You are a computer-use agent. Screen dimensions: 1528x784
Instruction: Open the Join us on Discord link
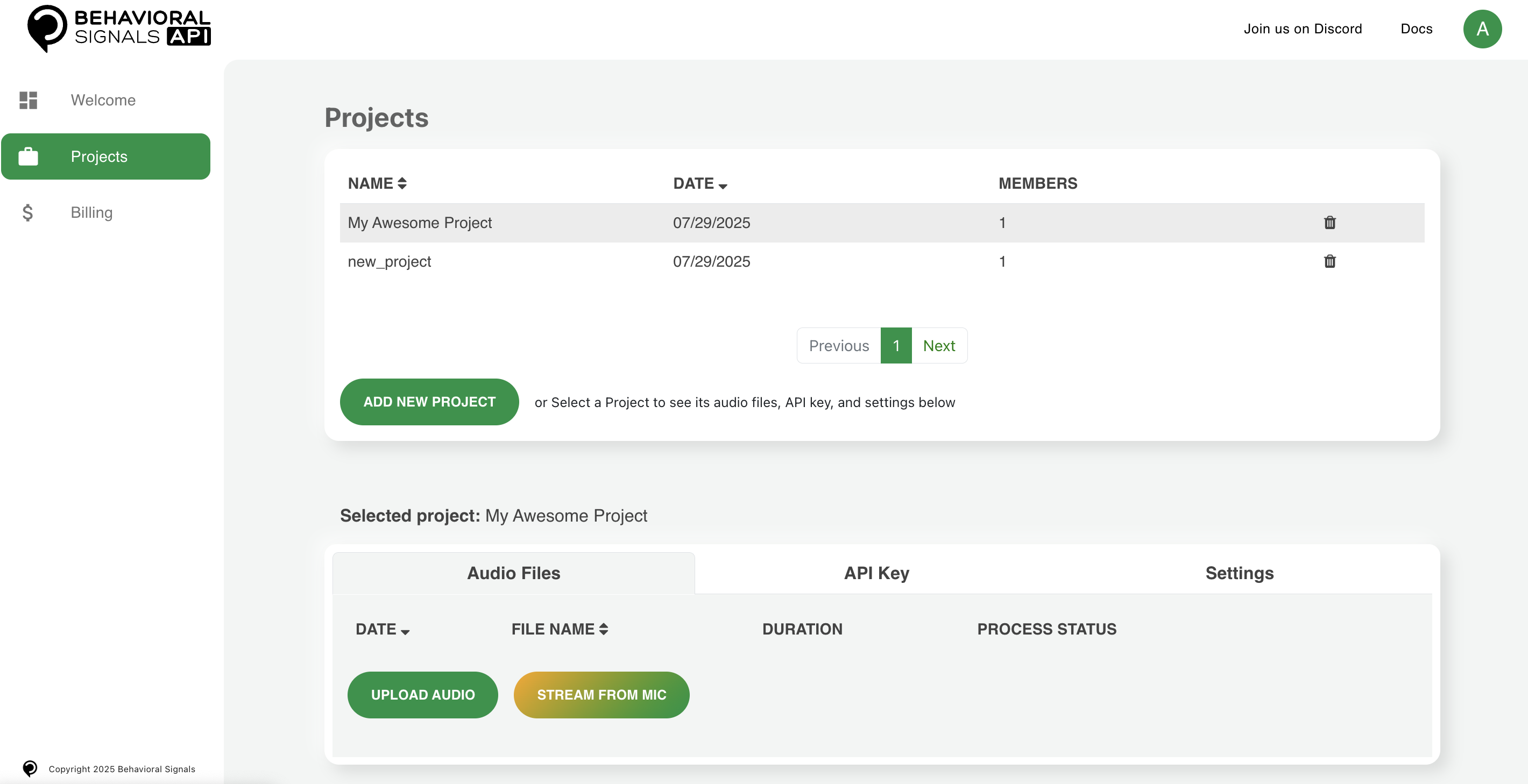pos(1302,29)
